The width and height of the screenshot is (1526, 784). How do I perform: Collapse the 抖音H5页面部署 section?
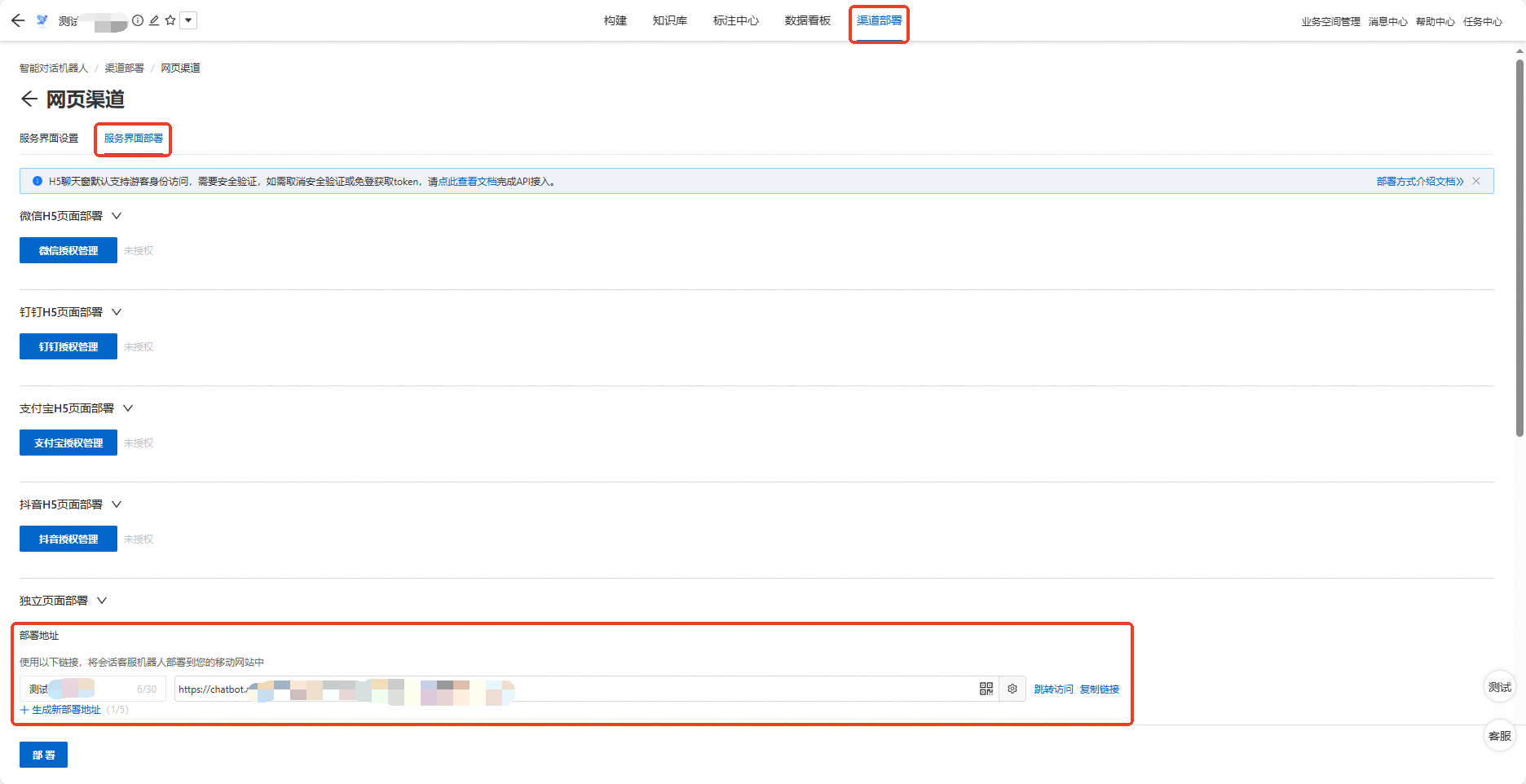click(117, 504)
